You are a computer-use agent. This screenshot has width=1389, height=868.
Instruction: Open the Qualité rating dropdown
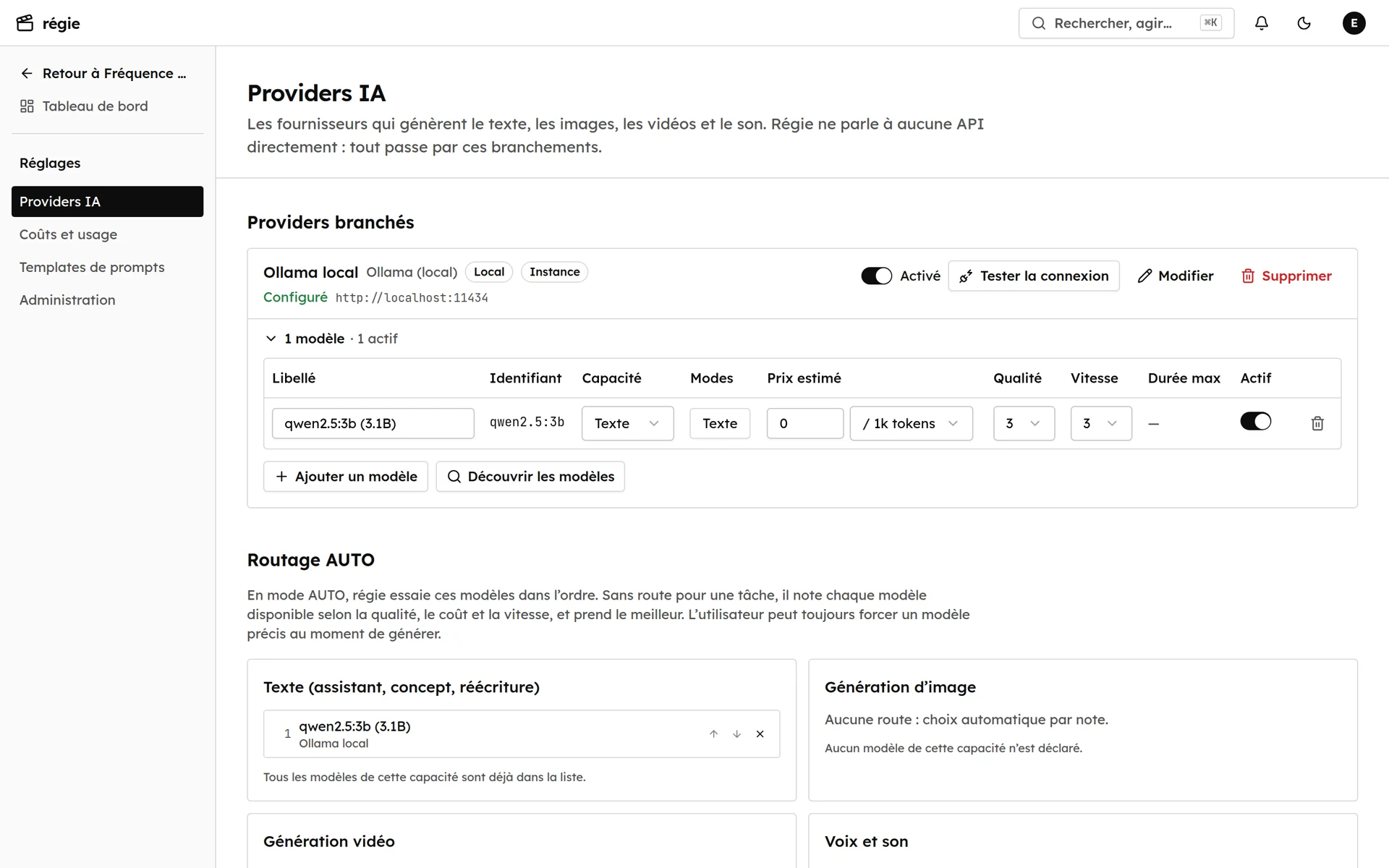point(1024,423)
